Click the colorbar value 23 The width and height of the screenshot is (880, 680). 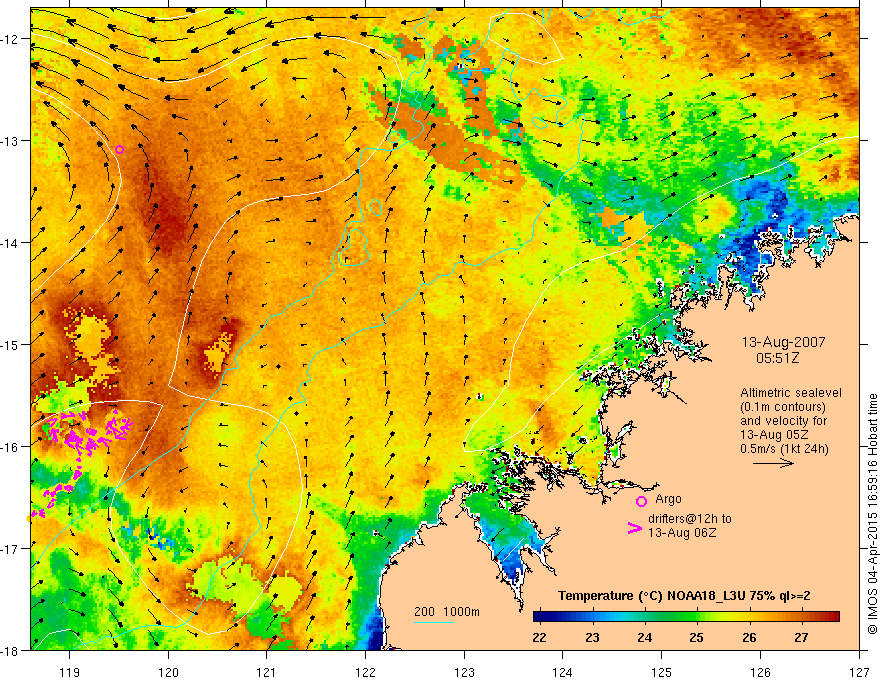[x=592, y=637]
